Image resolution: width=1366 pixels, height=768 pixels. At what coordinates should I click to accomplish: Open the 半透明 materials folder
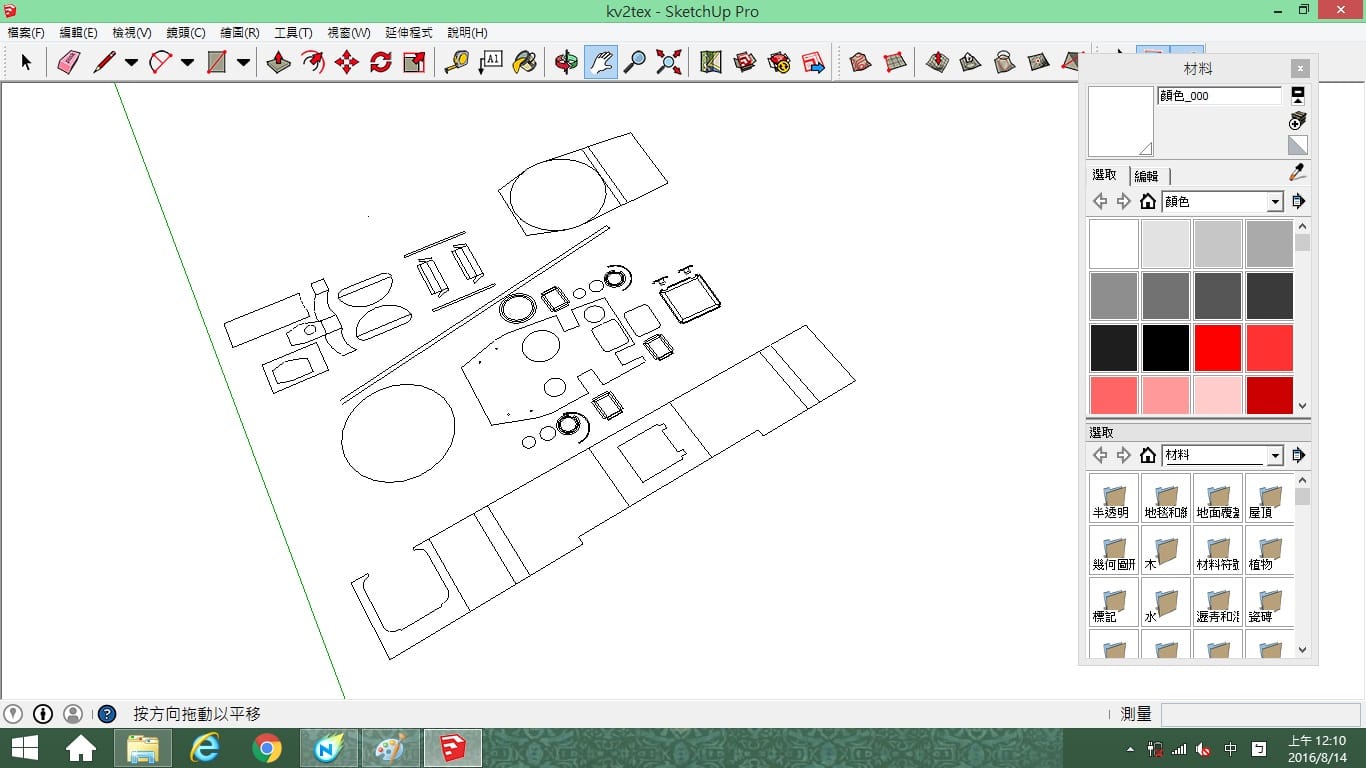1114,498
